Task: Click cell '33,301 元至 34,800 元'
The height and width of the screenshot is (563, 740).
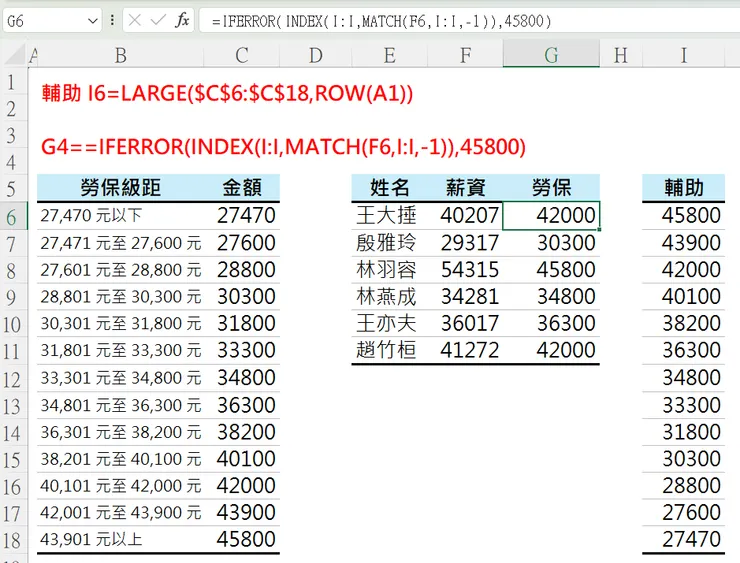Action: pos(120,378)
